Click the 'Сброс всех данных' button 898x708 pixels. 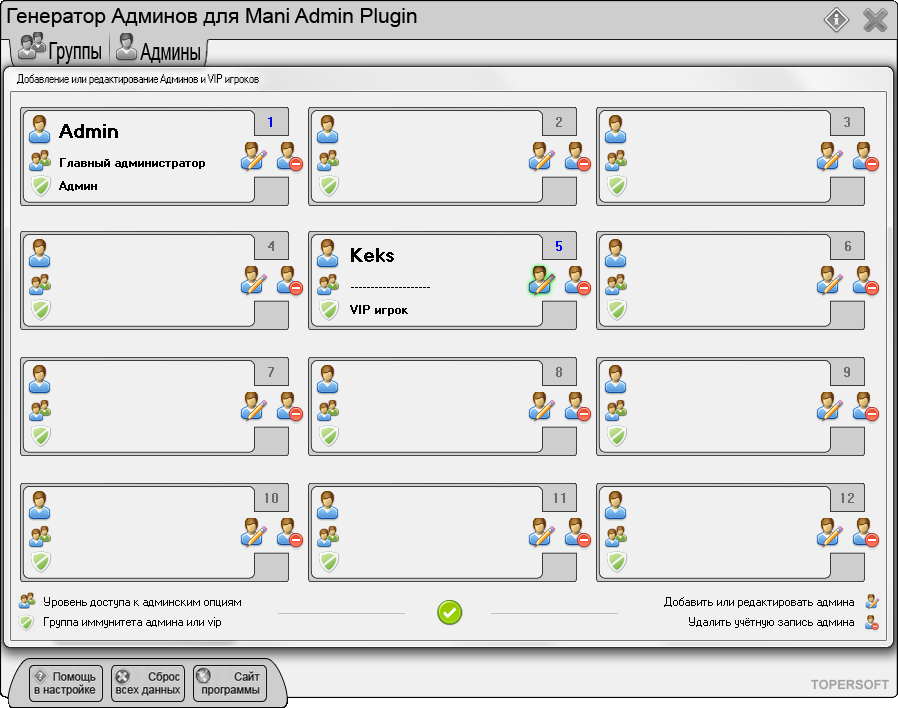(148, 683)
